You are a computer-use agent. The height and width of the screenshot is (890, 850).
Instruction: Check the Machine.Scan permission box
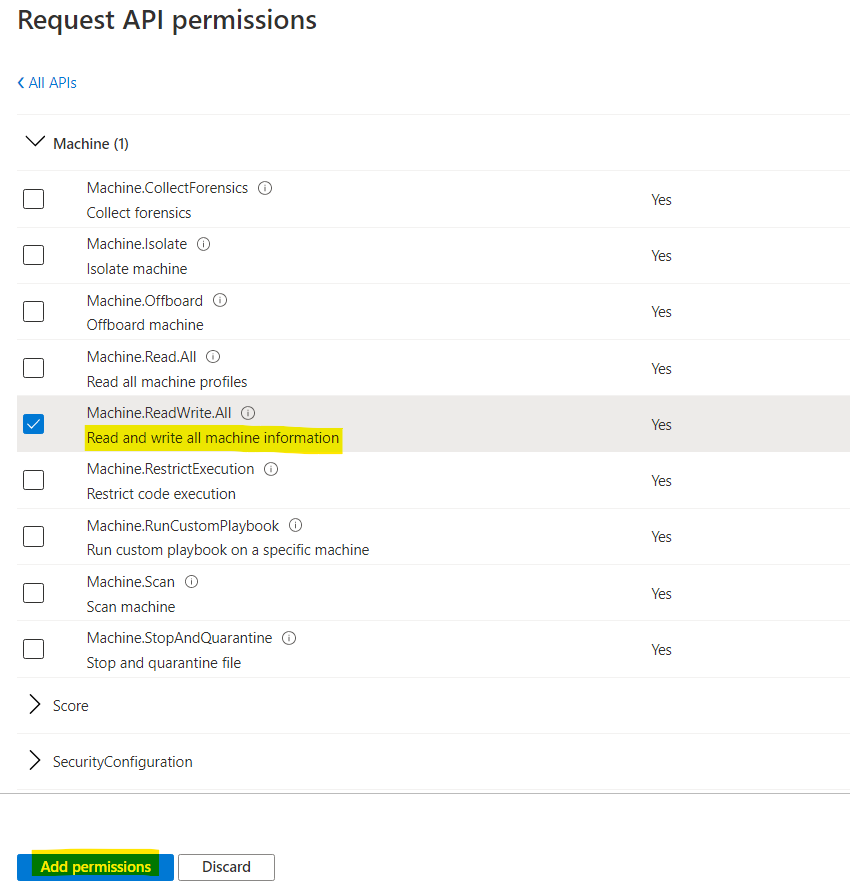pos(34,593)
